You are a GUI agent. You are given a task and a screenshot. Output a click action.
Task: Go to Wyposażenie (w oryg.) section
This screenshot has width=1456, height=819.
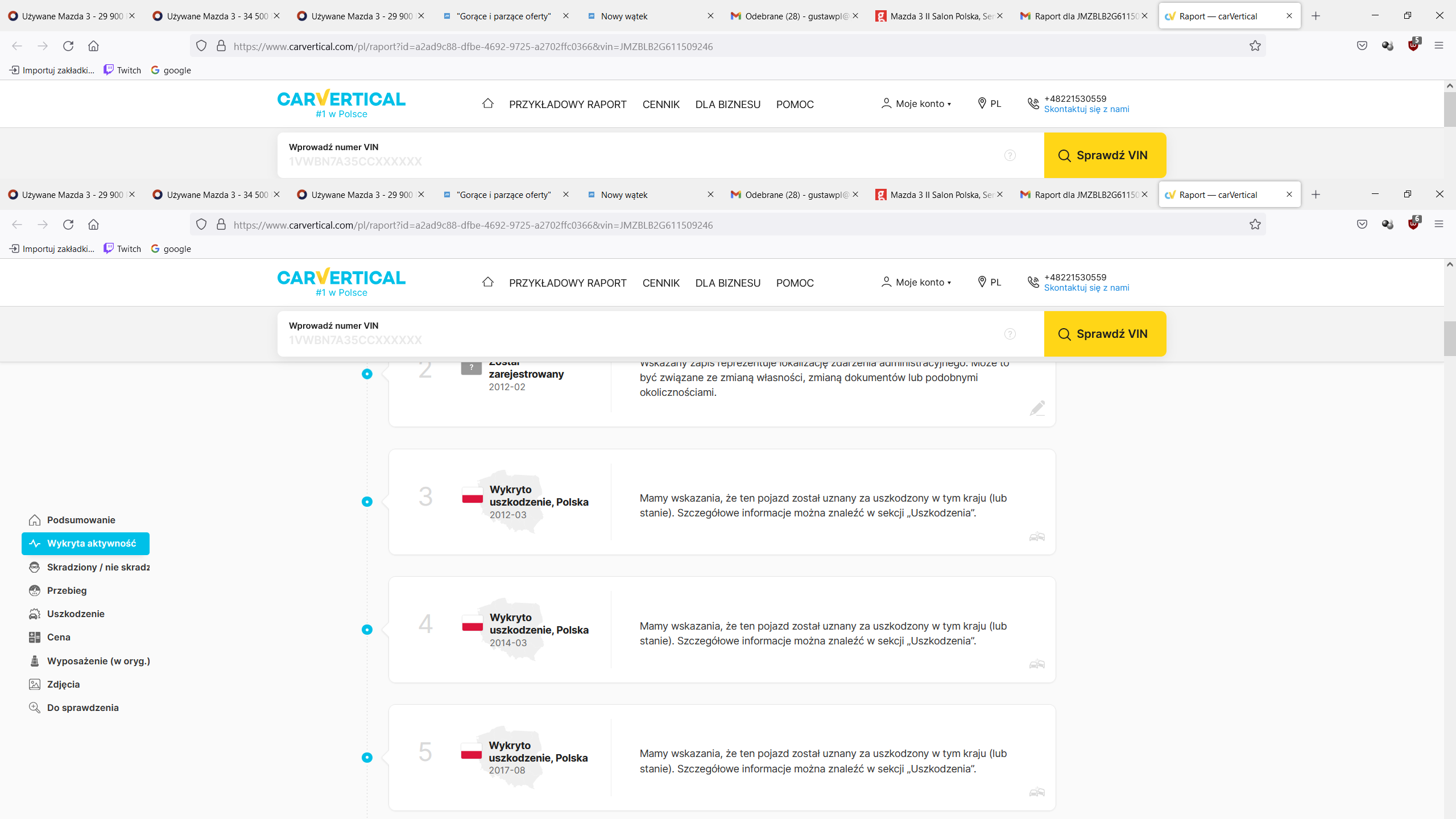tap(98, 661)
